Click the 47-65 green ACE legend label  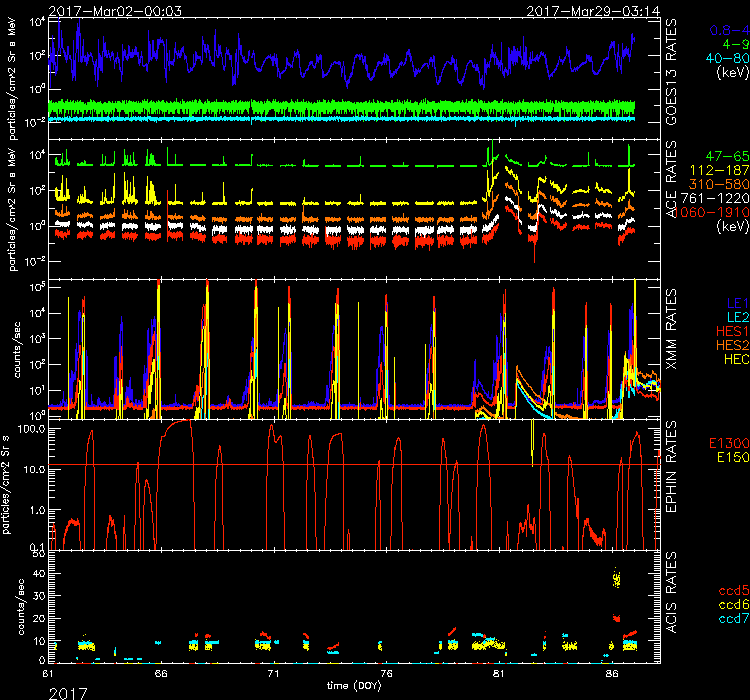click(x=721, y=157)
